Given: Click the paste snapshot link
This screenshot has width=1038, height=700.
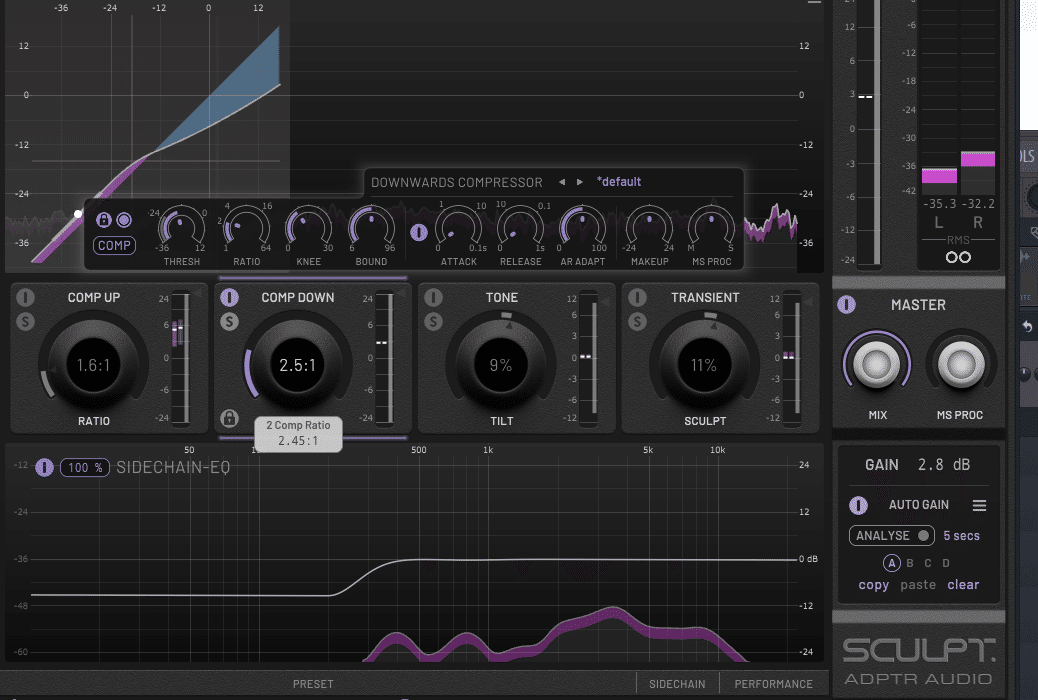Looking at the screenshot, I should [x=918, y=585].
